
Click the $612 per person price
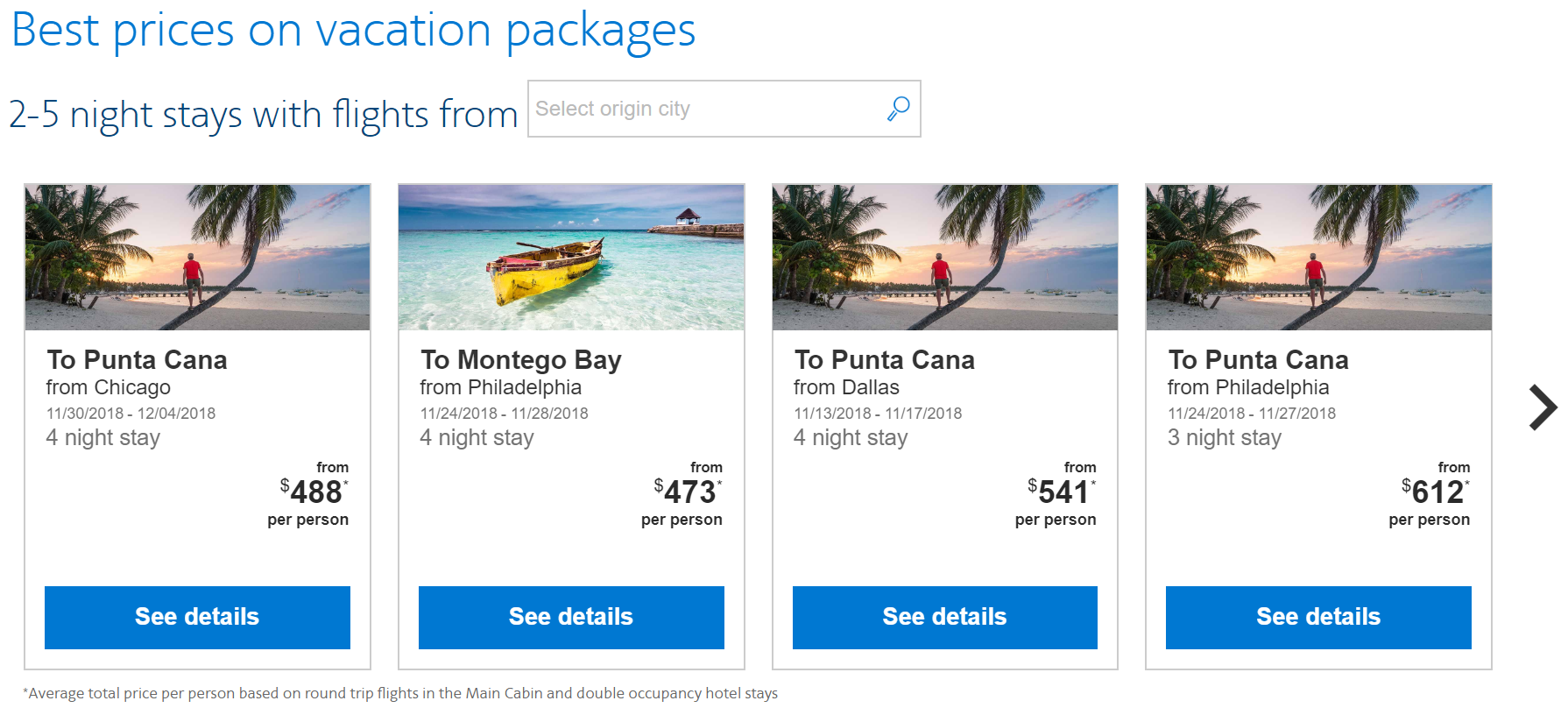coord(1437,492)
